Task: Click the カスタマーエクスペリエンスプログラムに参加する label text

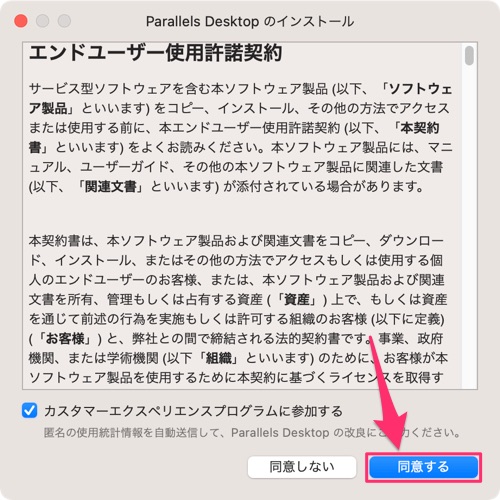Action: click(193, 411)
